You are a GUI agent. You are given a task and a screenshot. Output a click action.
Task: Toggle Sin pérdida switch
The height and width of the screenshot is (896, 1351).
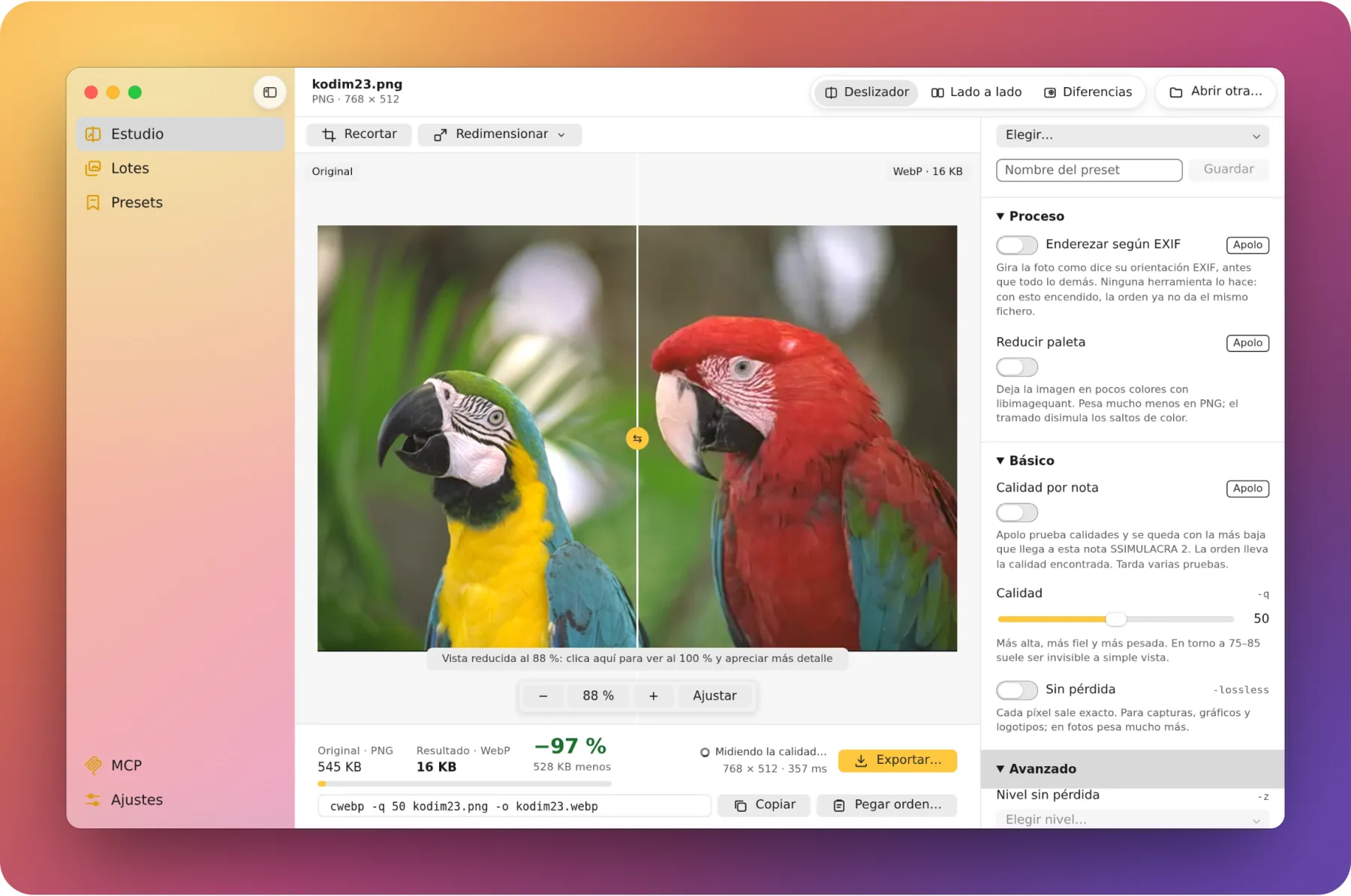click(1017, 690)
